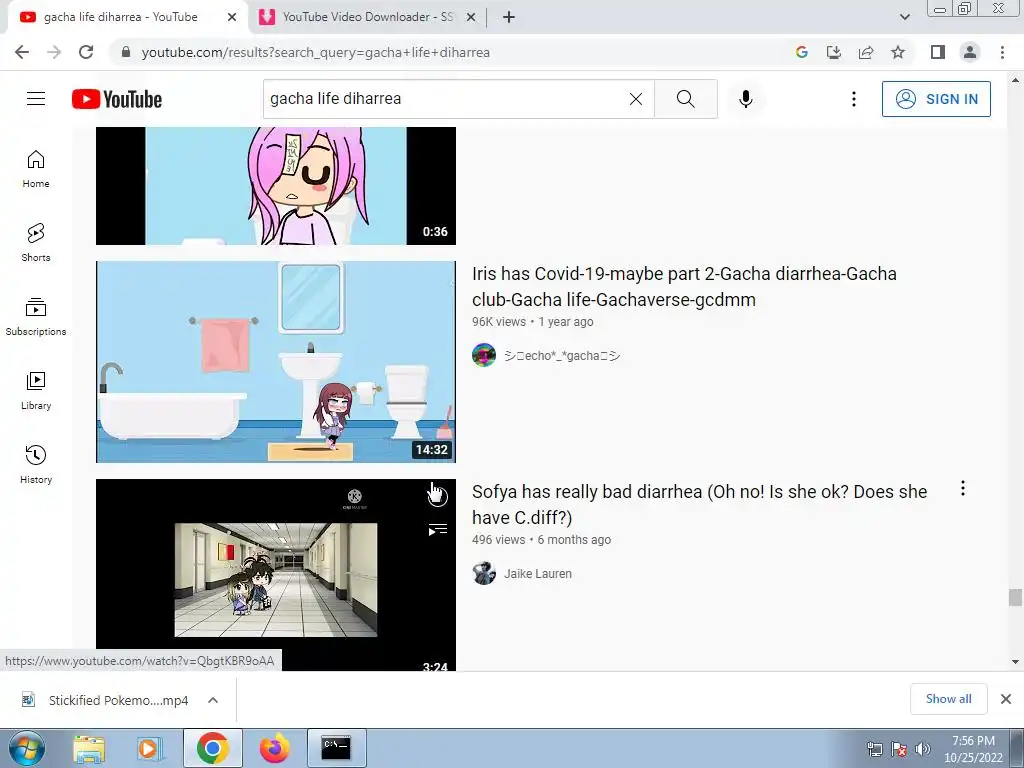Open the YouTube hamburger guide menu
This screenshot has height=768, width=1024.
36,99
